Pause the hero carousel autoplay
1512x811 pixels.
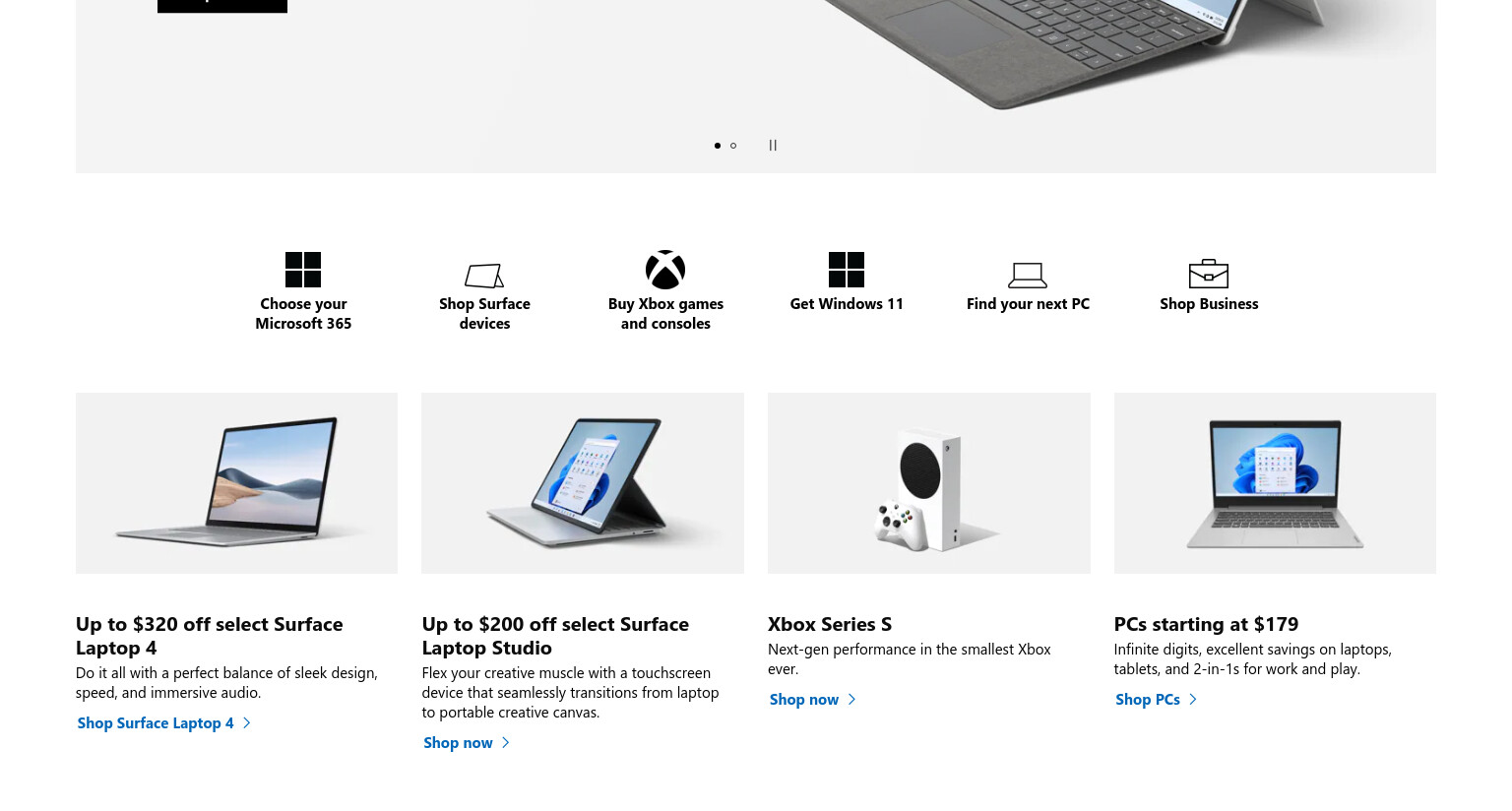pos(773,145)
